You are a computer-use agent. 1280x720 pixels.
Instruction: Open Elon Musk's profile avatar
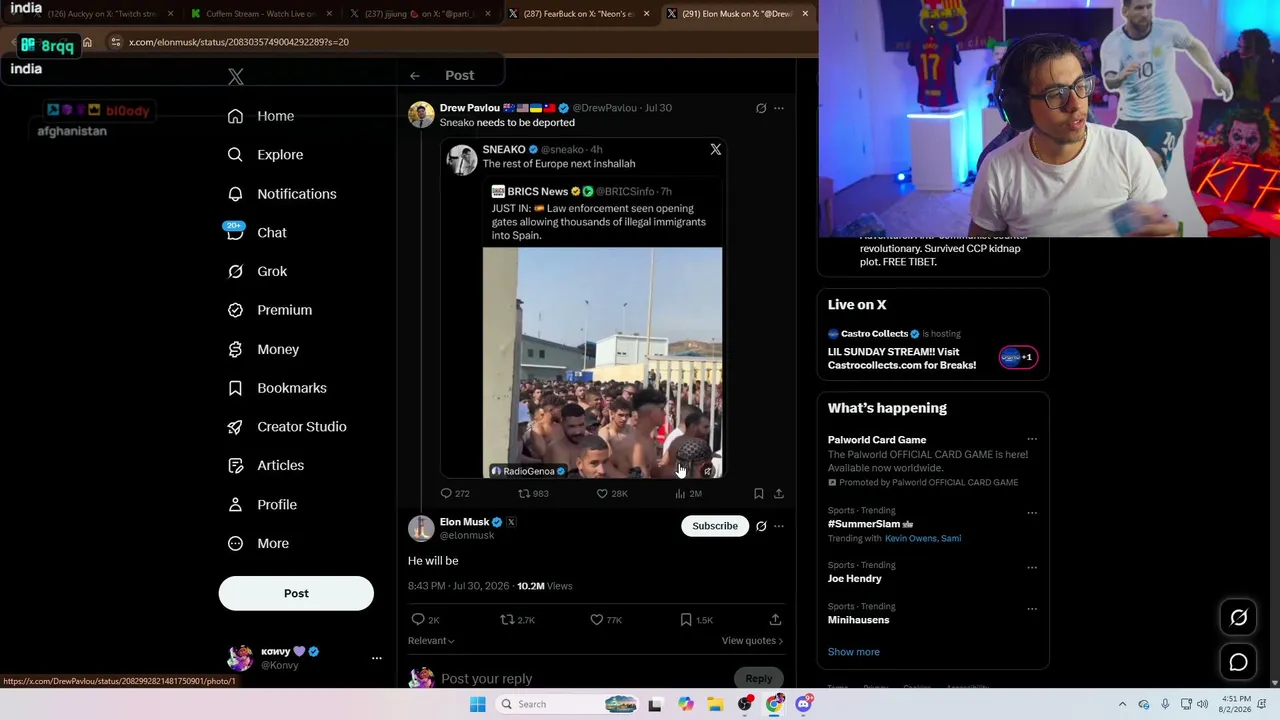(421, 529)
